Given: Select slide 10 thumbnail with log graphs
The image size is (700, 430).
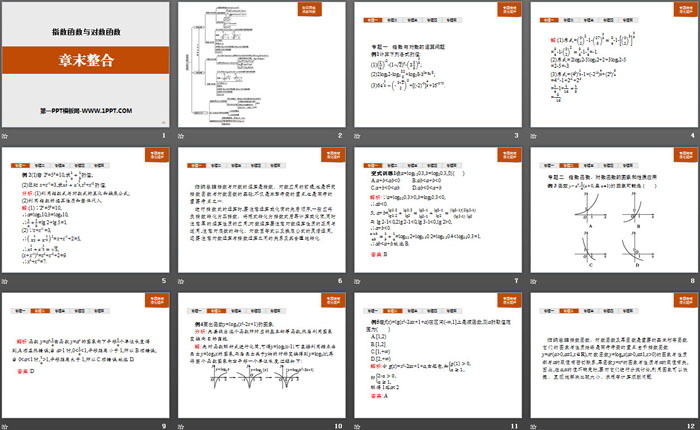Looking at the screenshot, I should (262, 355).
